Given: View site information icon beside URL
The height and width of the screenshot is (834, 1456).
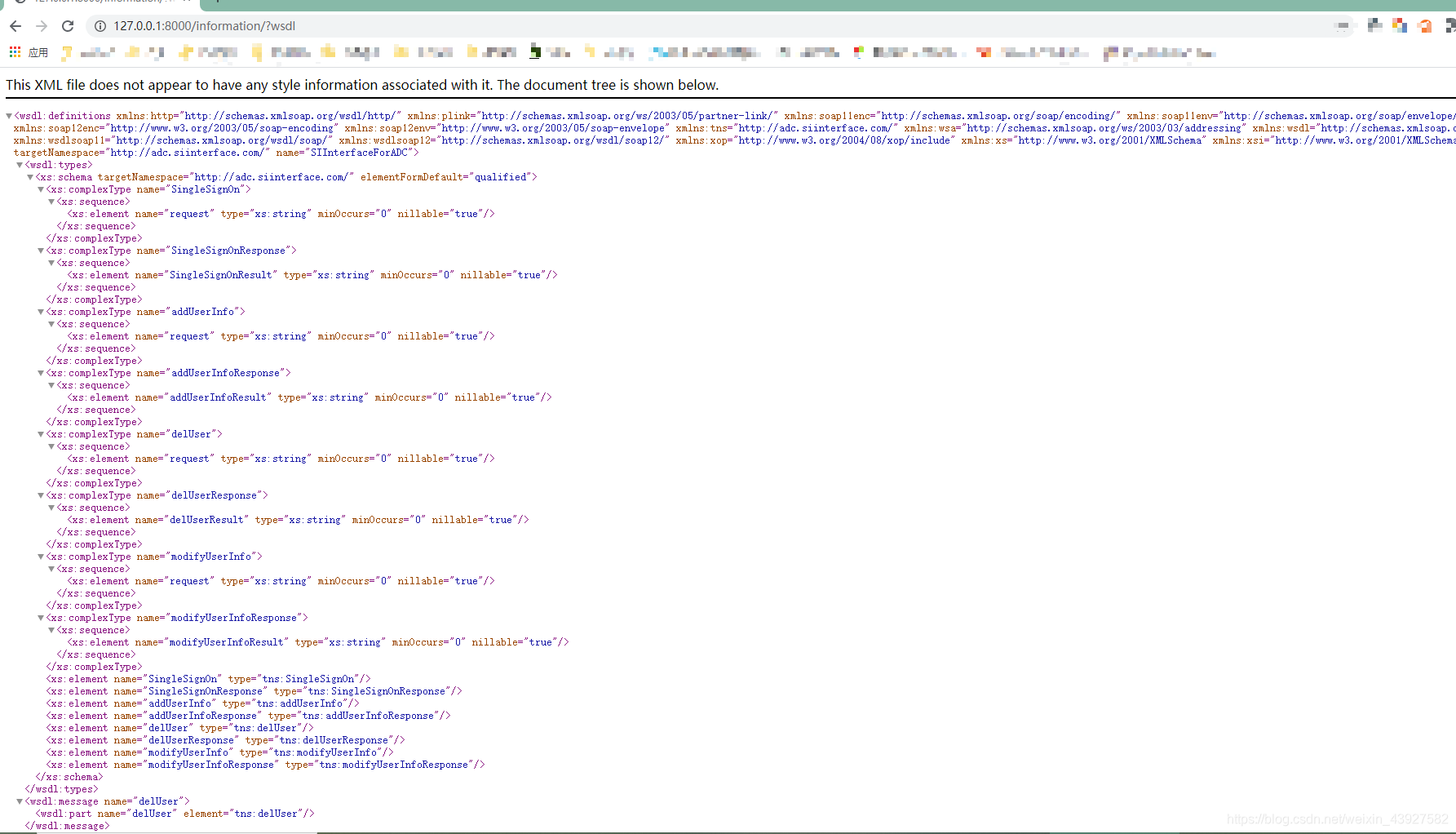Looking at the screenshot, I should (100, 26).
